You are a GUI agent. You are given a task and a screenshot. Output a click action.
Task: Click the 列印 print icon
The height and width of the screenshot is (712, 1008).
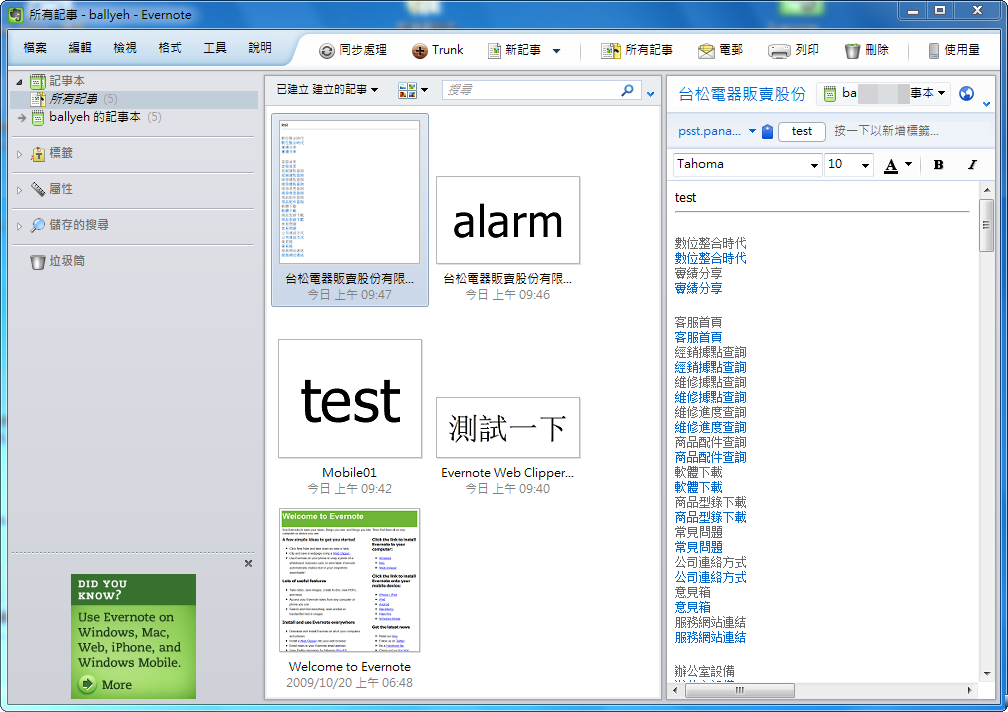pyautogui.click(x=779, y=51)
